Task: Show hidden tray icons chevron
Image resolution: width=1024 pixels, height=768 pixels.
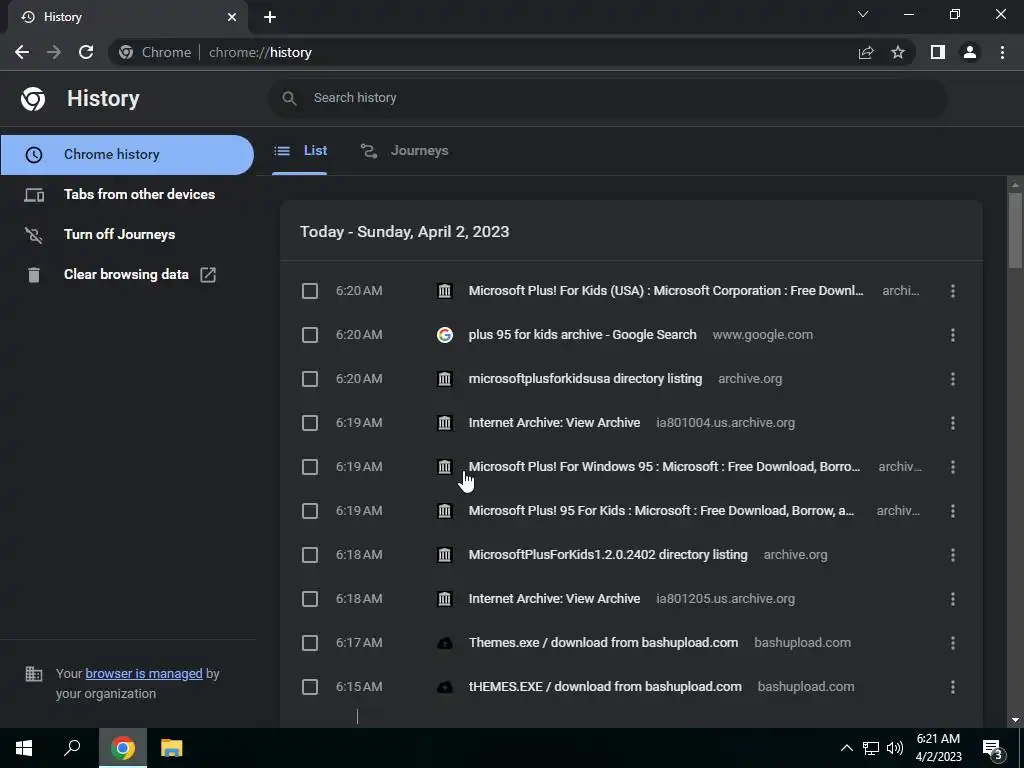Action: click(846, 748)
